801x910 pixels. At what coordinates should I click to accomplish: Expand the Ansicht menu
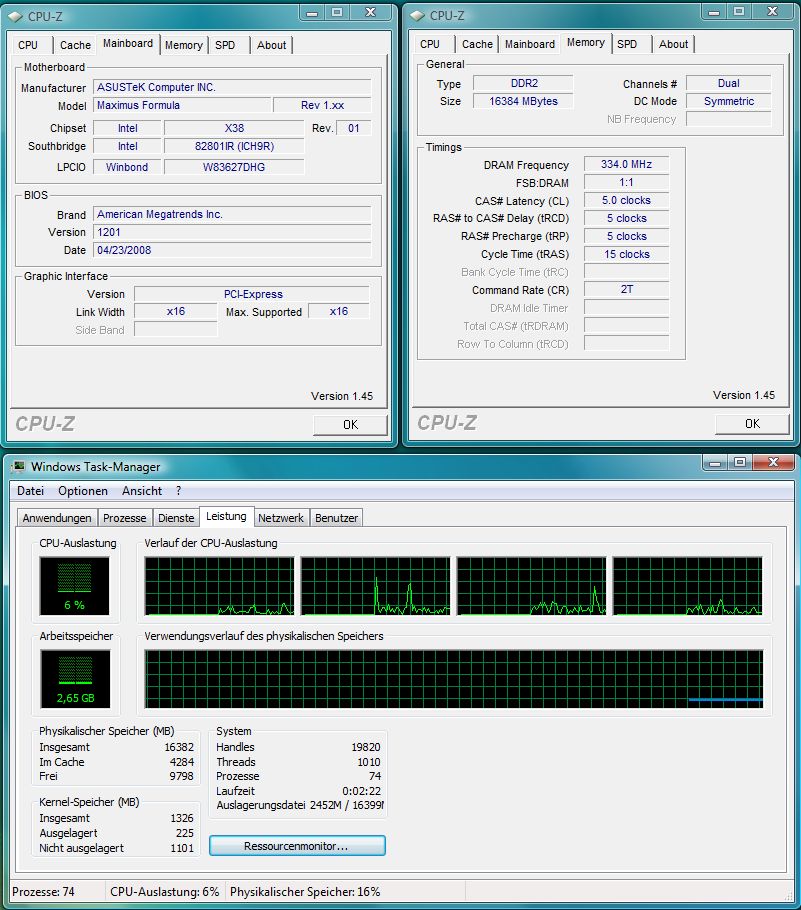(141, 491)
